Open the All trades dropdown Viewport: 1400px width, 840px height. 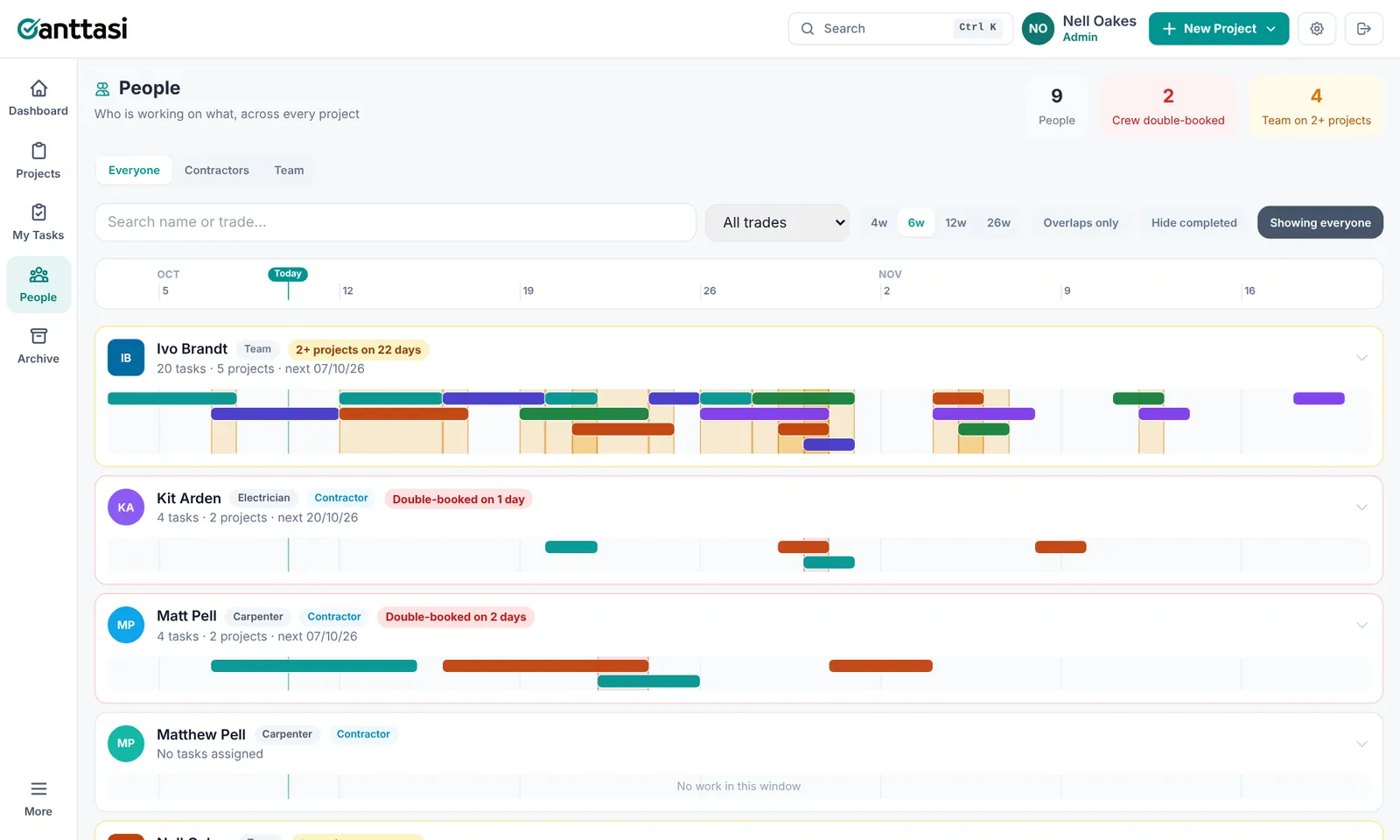click(x=778, y=223)
